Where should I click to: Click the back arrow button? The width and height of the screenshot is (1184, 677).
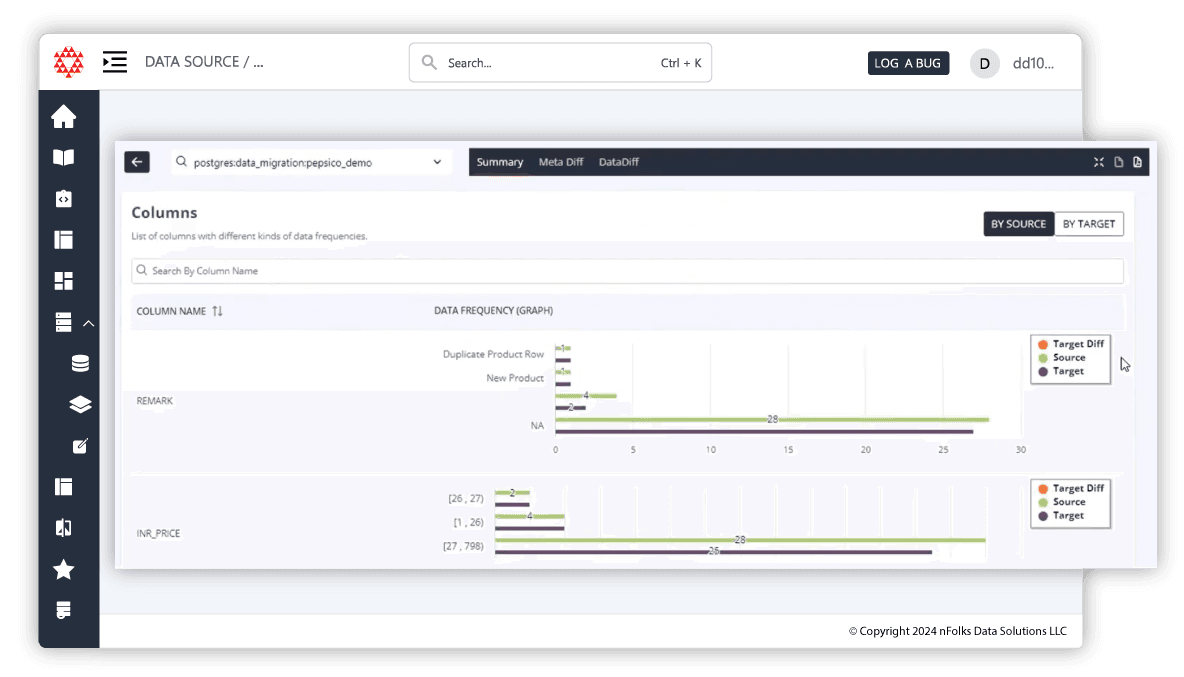(x=137, y=162)
